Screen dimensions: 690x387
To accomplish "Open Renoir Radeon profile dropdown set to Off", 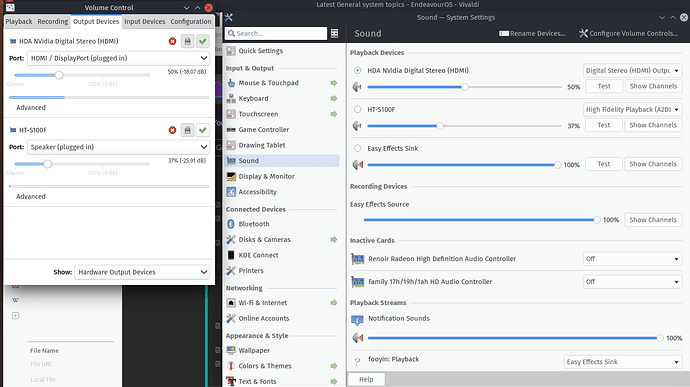I will point(632,259).
